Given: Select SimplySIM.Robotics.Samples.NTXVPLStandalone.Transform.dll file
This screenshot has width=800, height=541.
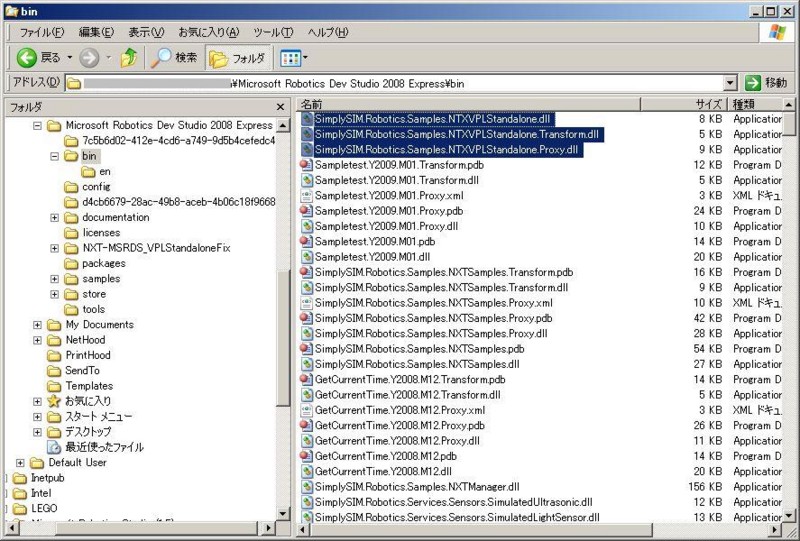Looking at the screenshot, I should [x=457, y=134].
